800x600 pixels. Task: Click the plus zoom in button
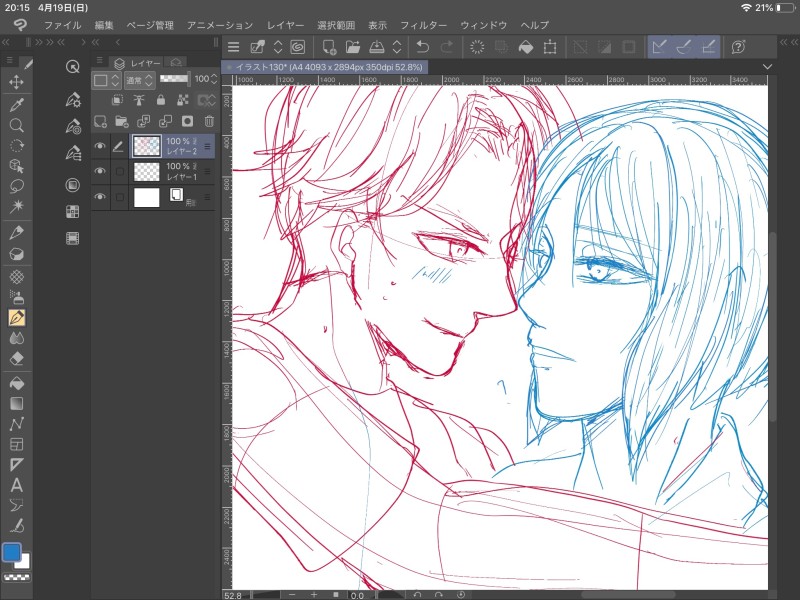[x=314, y=595]
